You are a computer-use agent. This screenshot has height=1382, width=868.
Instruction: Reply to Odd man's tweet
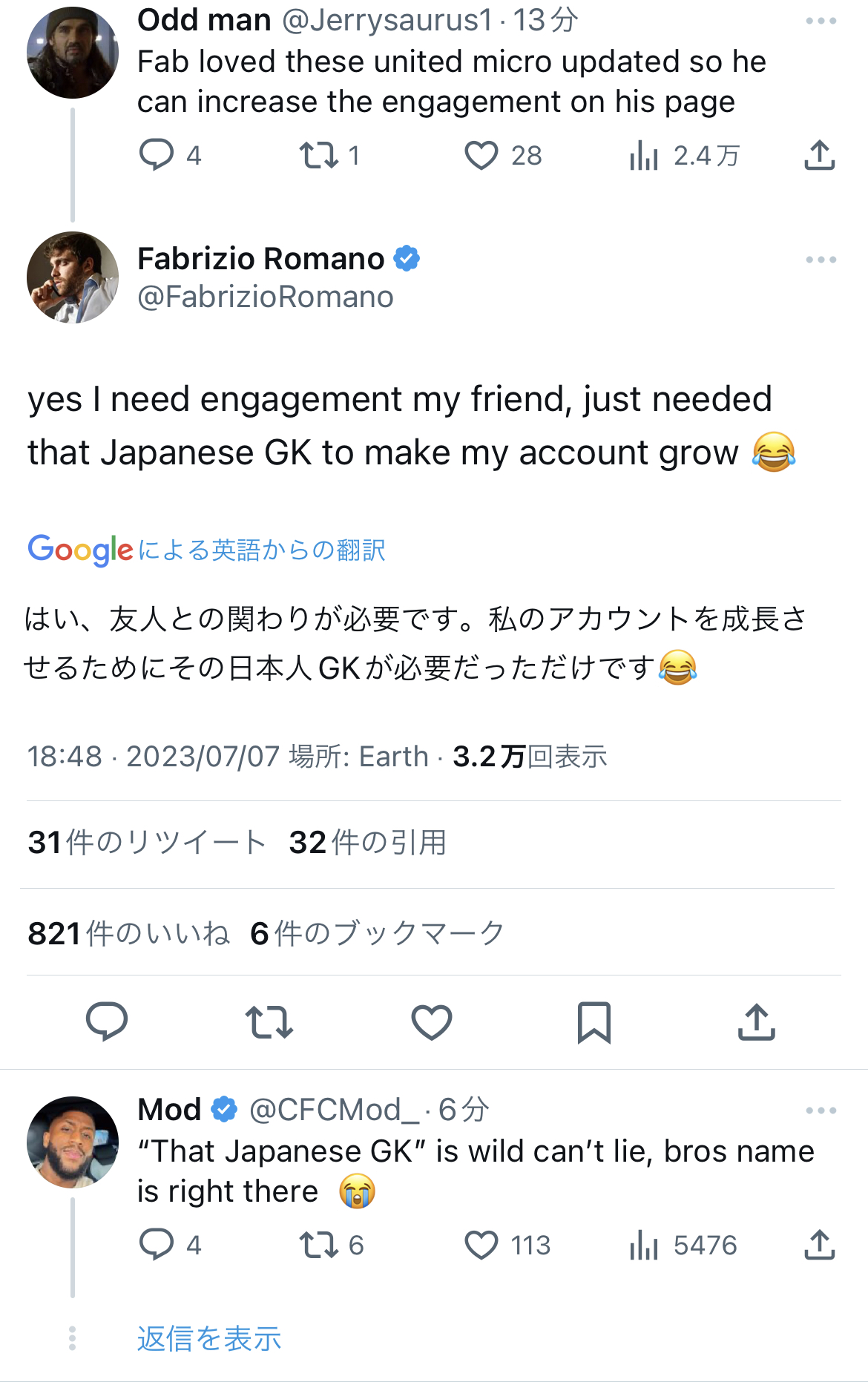pos(157,156)
